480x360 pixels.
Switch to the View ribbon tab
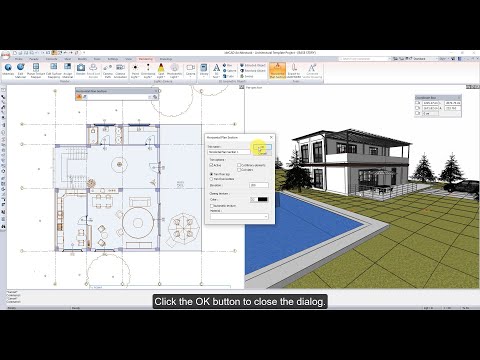128,59
